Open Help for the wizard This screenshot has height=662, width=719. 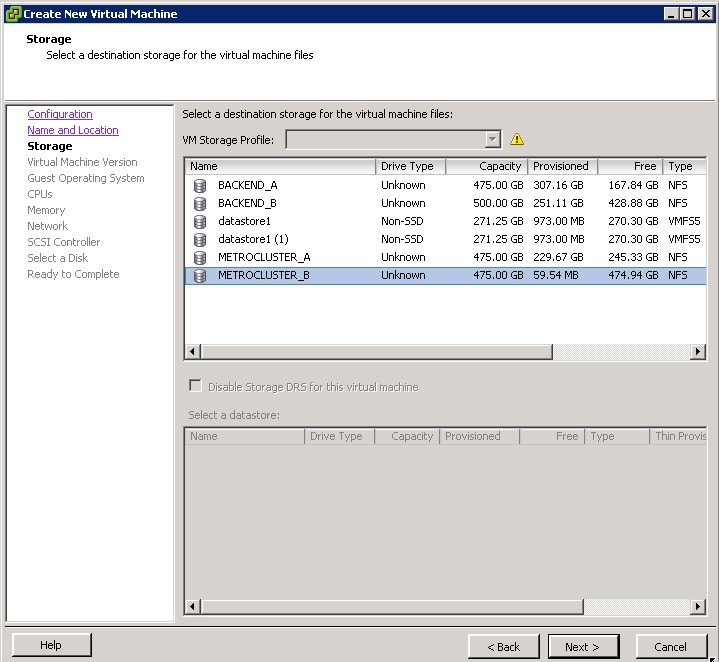pos(51,646)
